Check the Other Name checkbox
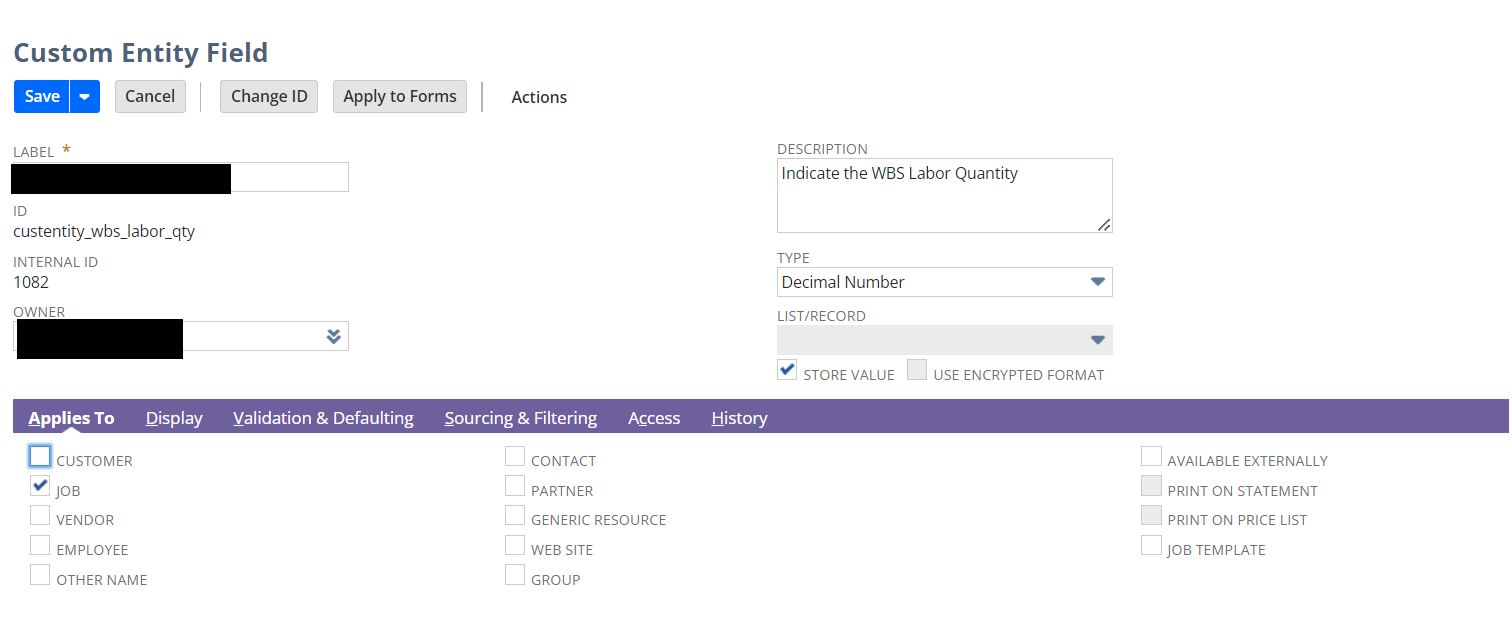This screenshot has height=627, width=1512. click(40, 575)
